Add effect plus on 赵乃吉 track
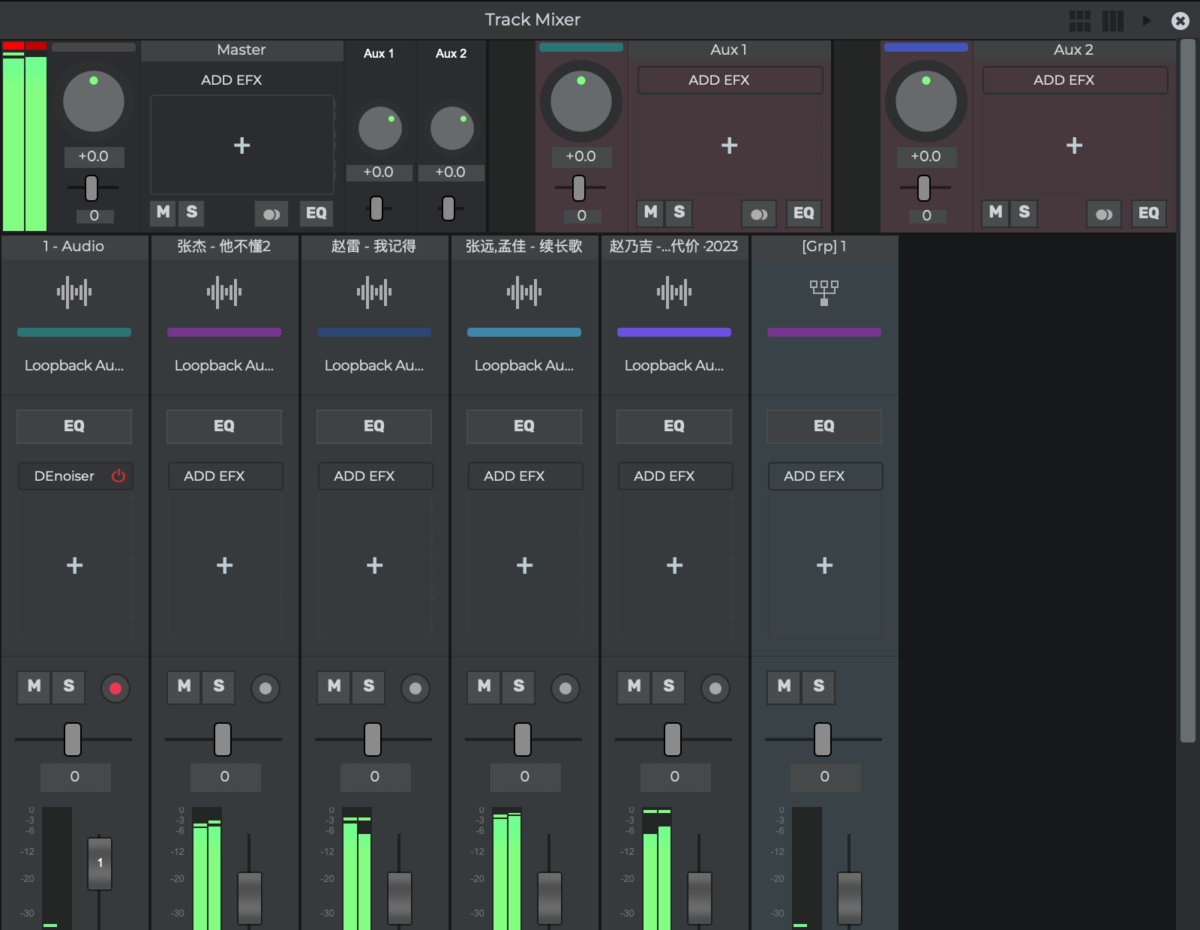The height and width of the screenshot is (930, 1200). [x=674, y=566]
